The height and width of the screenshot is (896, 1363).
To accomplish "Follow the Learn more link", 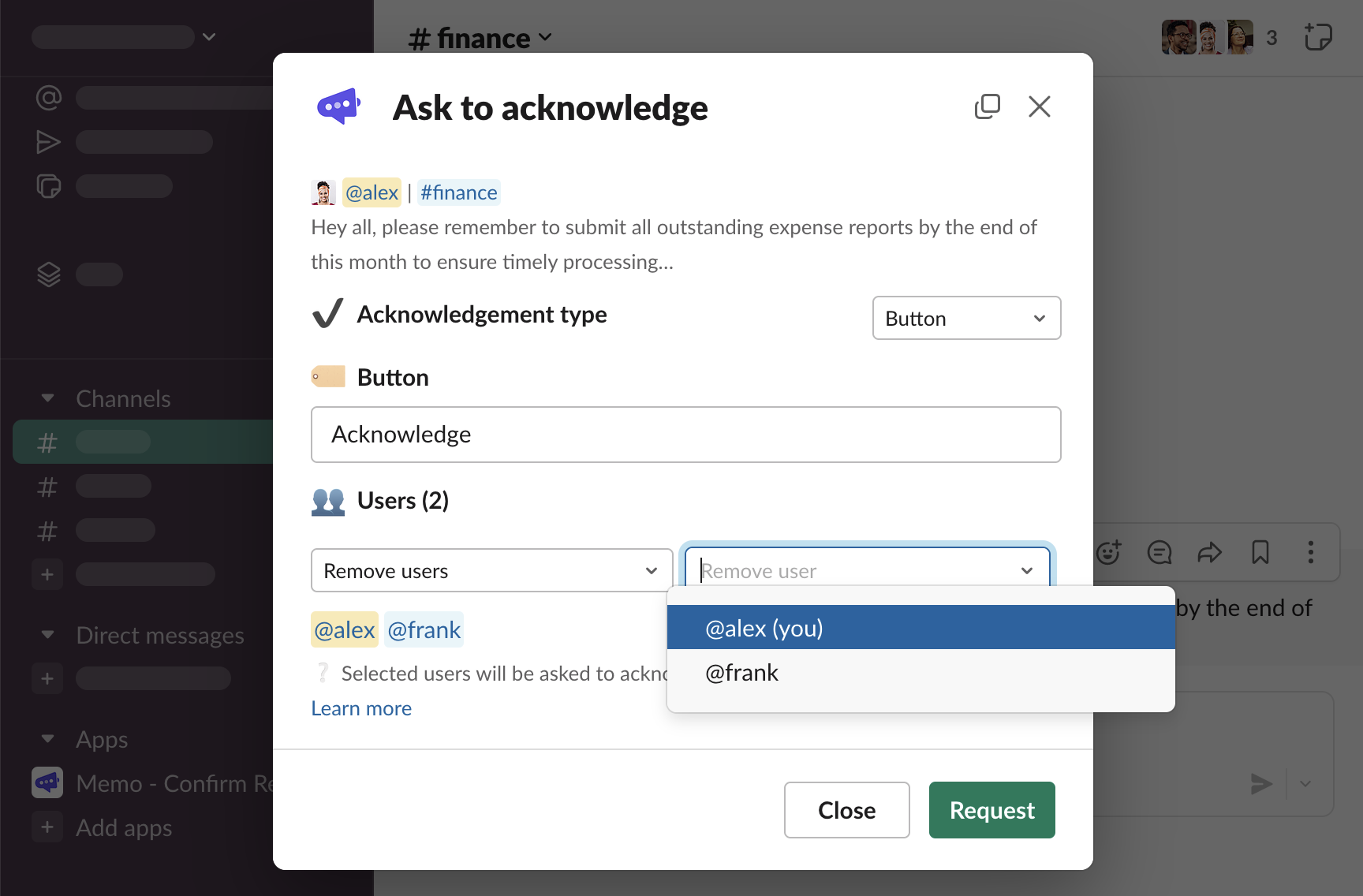I will (361, 708).
